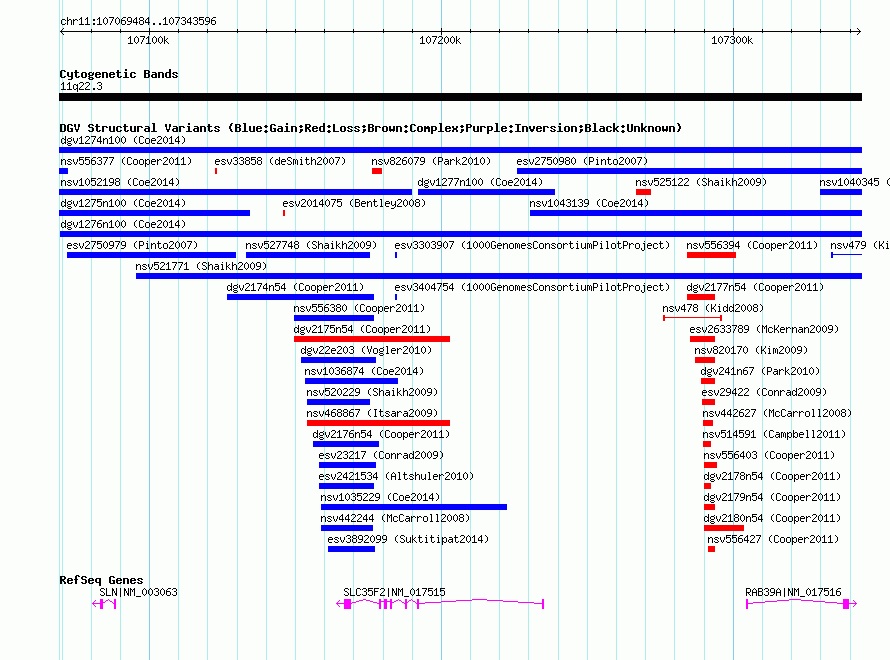890x660 pixels.
Task: Open the esv33858 (deSmith2007) variant
Action: [x=280, y=161]
